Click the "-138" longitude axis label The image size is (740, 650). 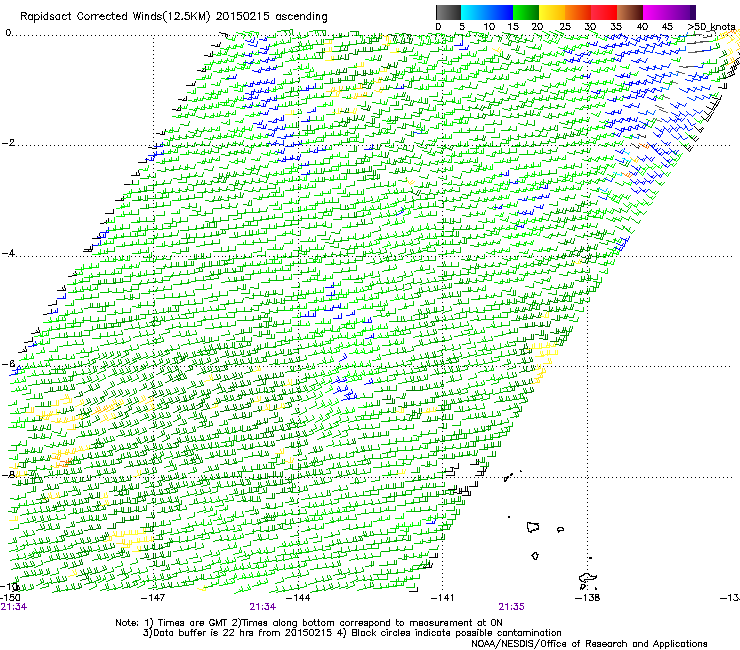coord(588,598)
